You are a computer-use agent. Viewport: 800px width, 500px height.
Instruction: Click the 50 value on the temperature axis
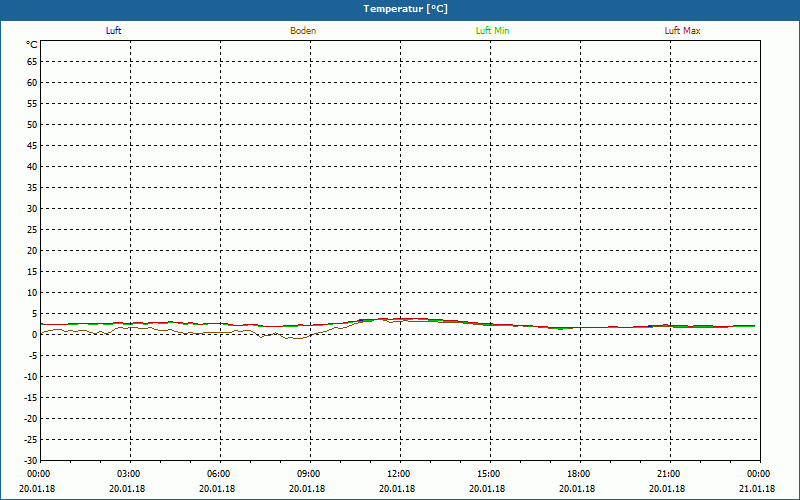(x=32, y=124)
